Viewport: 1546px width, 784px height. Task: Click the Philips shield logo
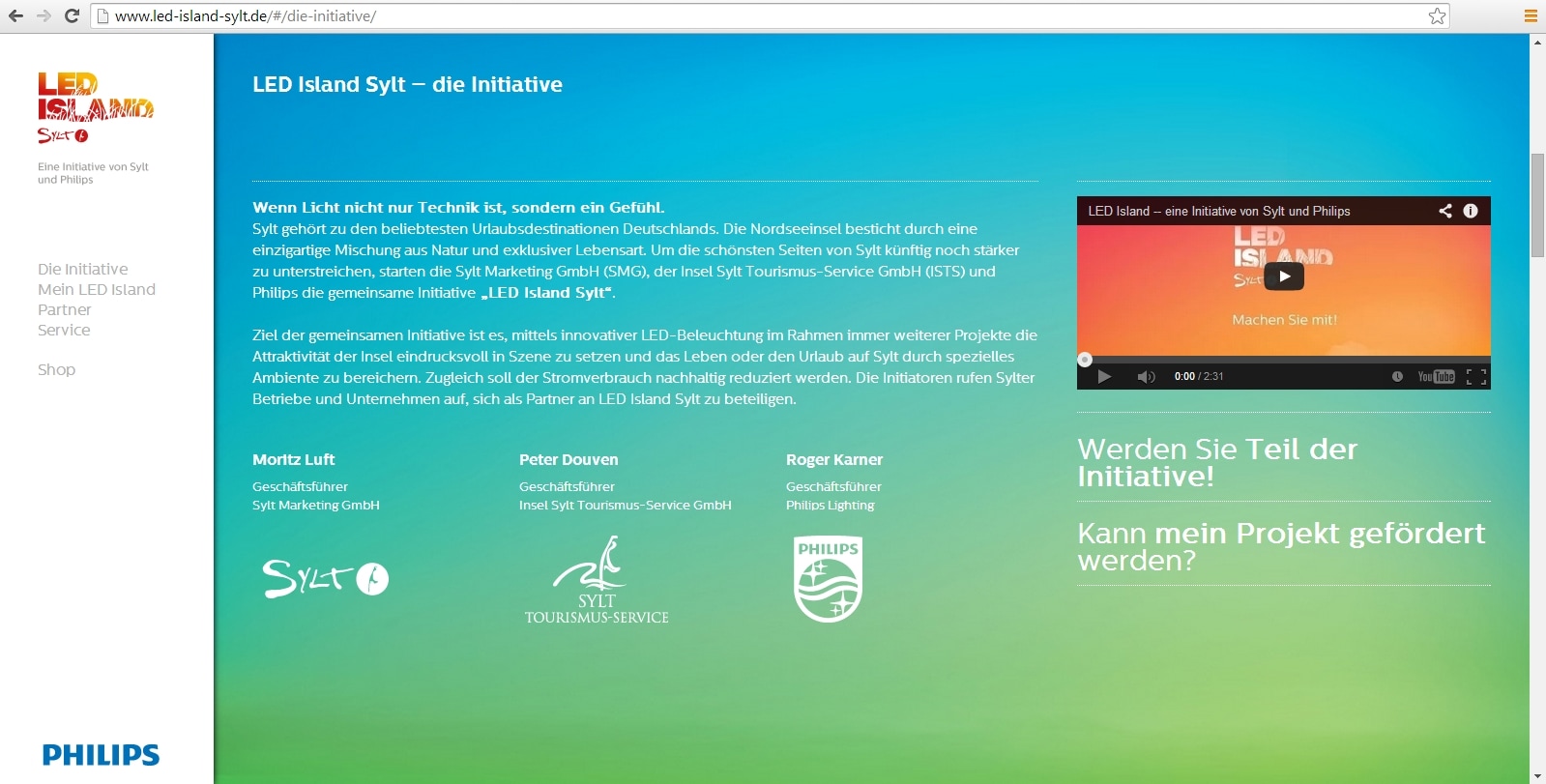coord(829,579)
